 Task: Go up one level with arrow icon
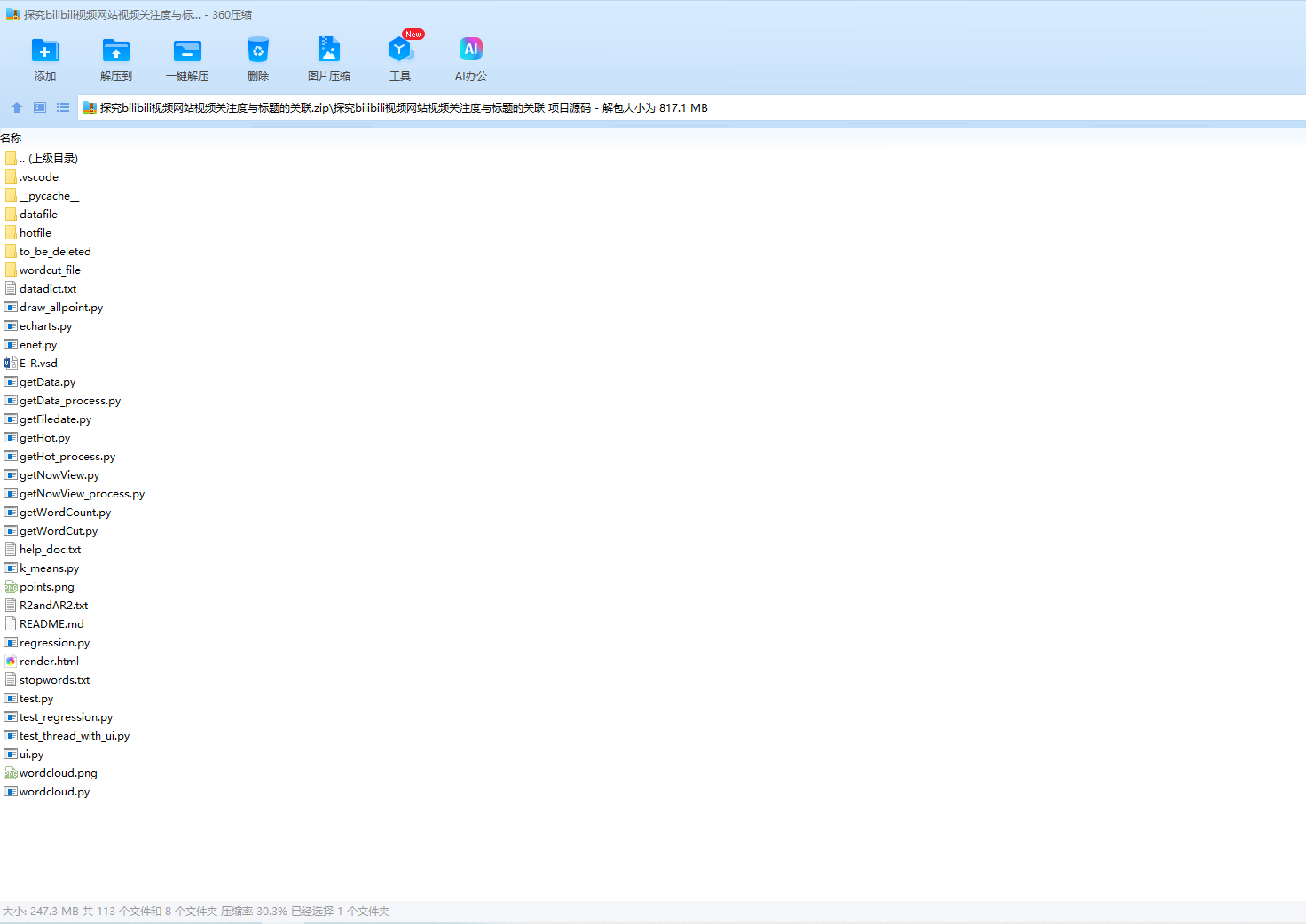(17, 107)
